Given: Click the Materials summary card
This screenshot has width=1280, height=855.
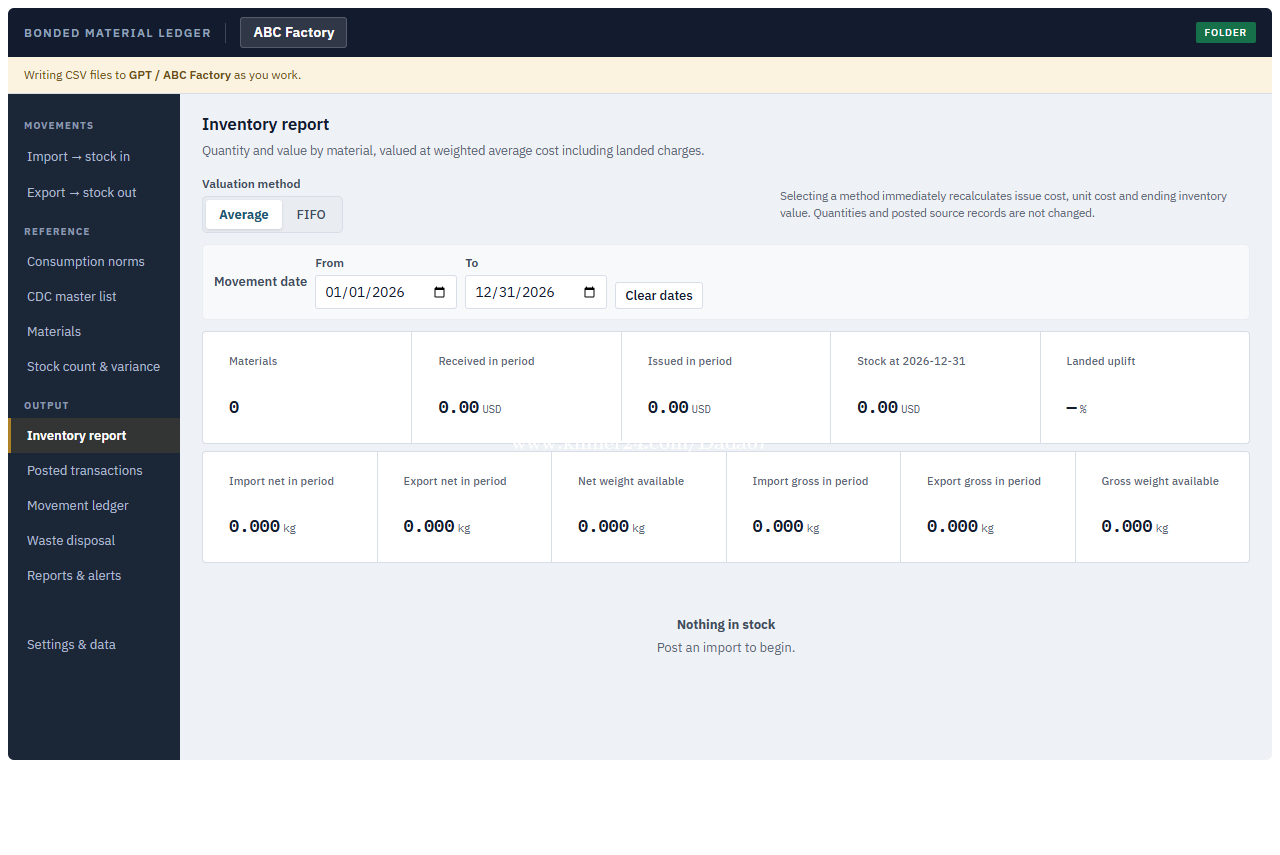Looking at the screenshot, I should tap(307, 387).
